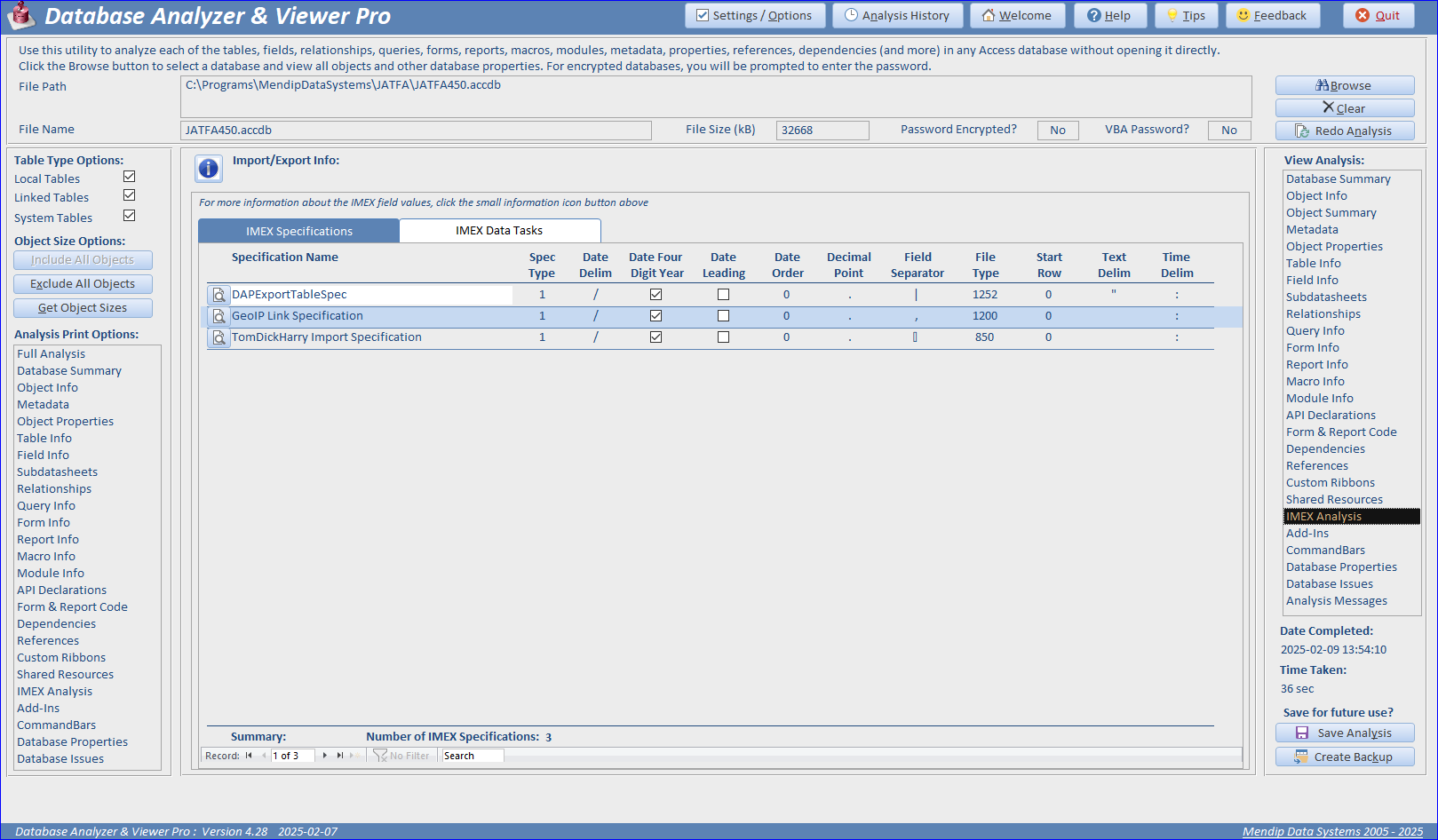This screenshot has height=840, width=1438.
Task: Click the No Filter funnel indicator
Action: tap(401, 756)
